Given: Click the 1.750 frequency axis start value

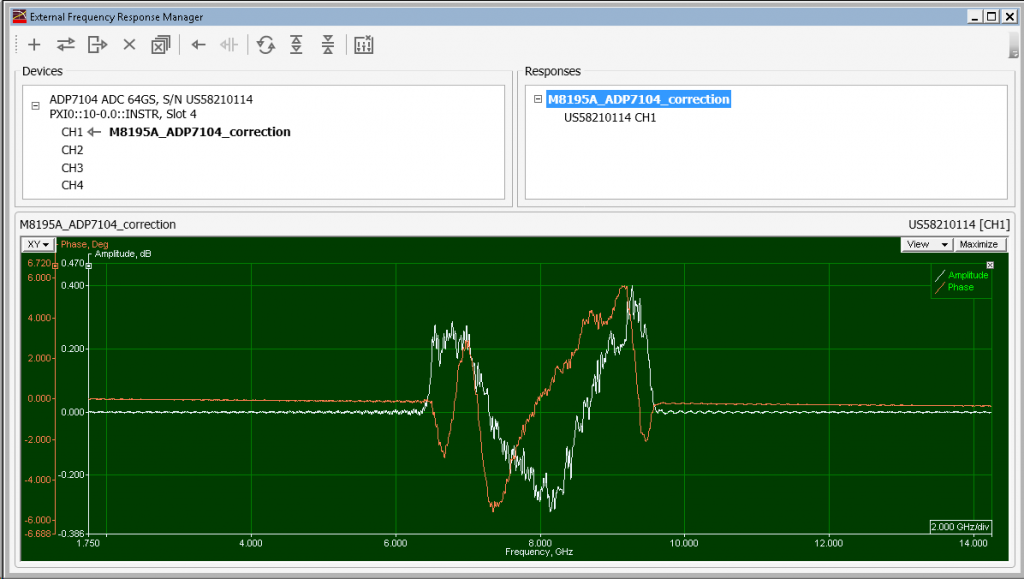Looking at the screenshot, I should 88,543.
